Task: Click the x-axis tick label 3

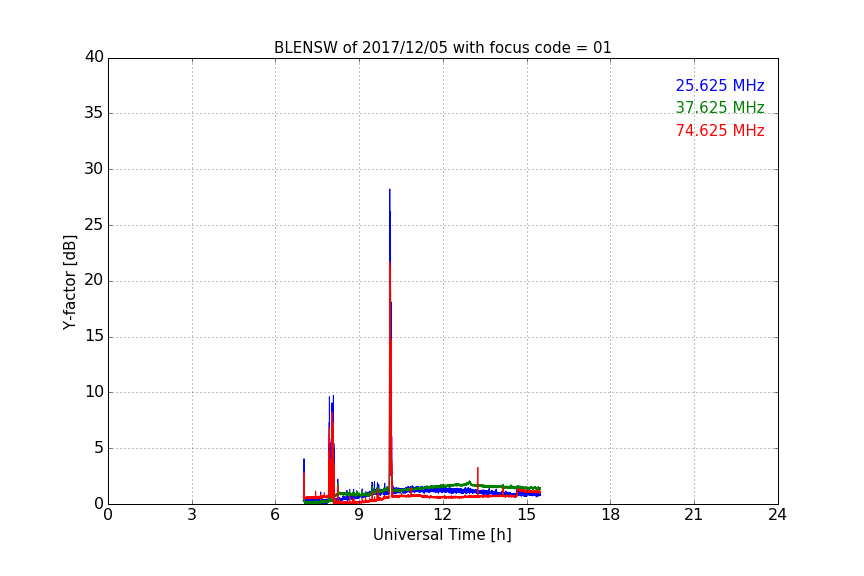Action: point(192,515)
